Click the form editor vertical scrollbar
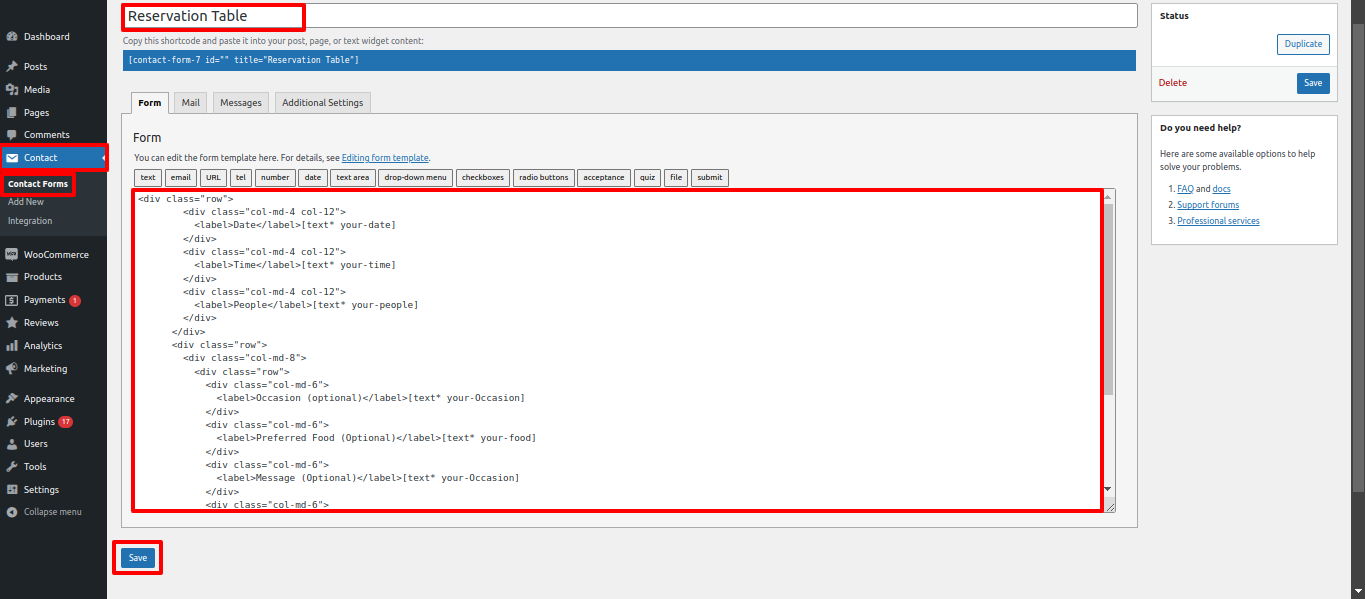The height and width of the screenshot is (599, 1365). (1108, 300)
